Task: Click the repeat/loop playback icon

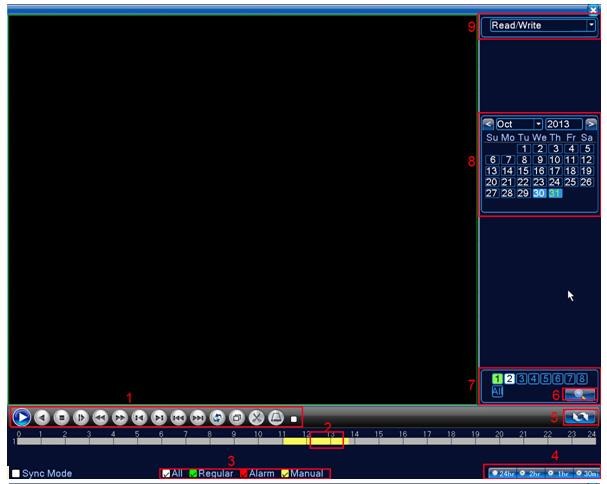Action: [216, 417]
